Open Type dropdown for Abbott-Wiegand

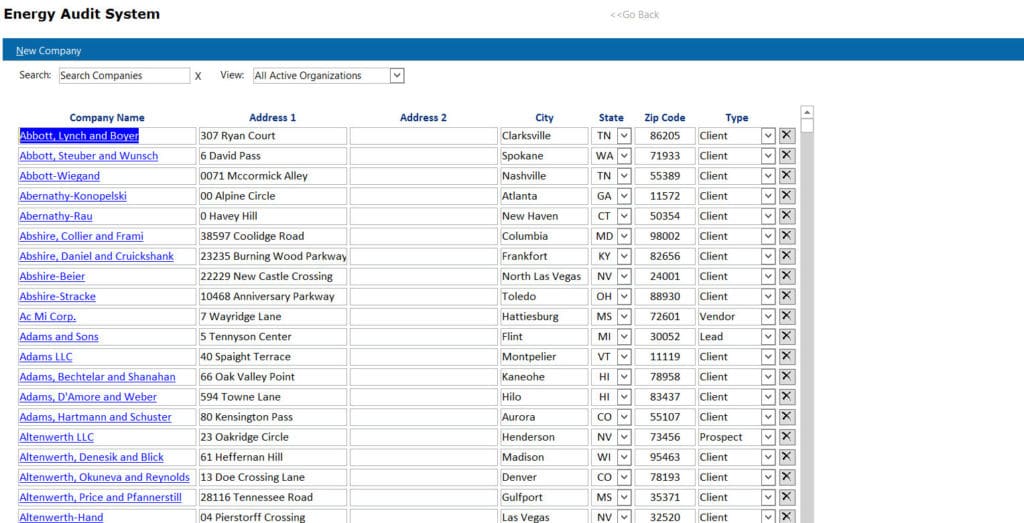pos(769,176)
